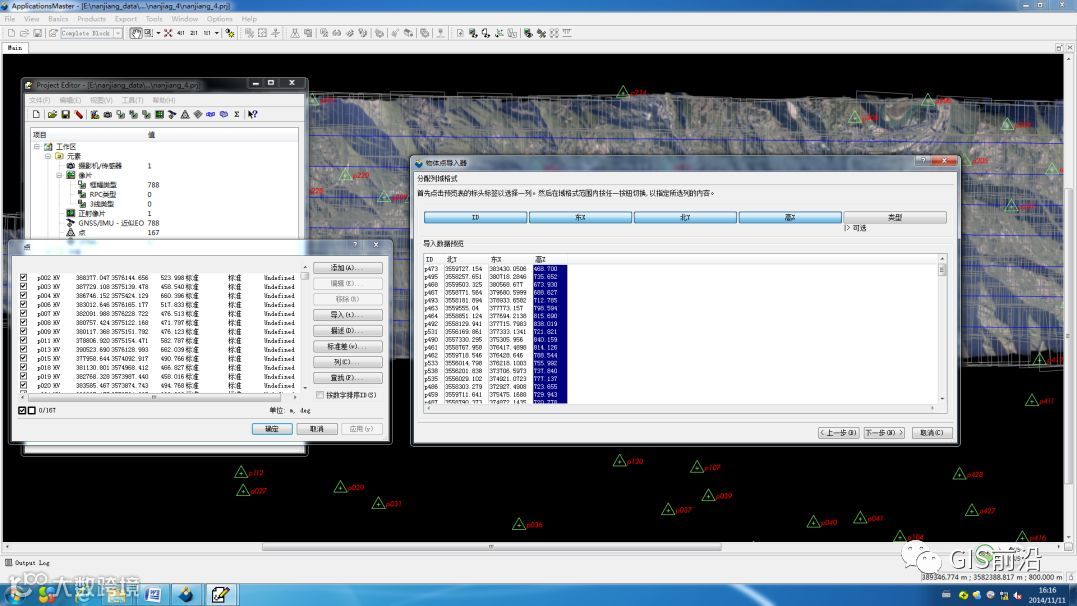The width and height of the screenshot is (1077, 606).
Task: Click the New file icon in ApplicationsMaster toolbar
Action: coord(11,33)
